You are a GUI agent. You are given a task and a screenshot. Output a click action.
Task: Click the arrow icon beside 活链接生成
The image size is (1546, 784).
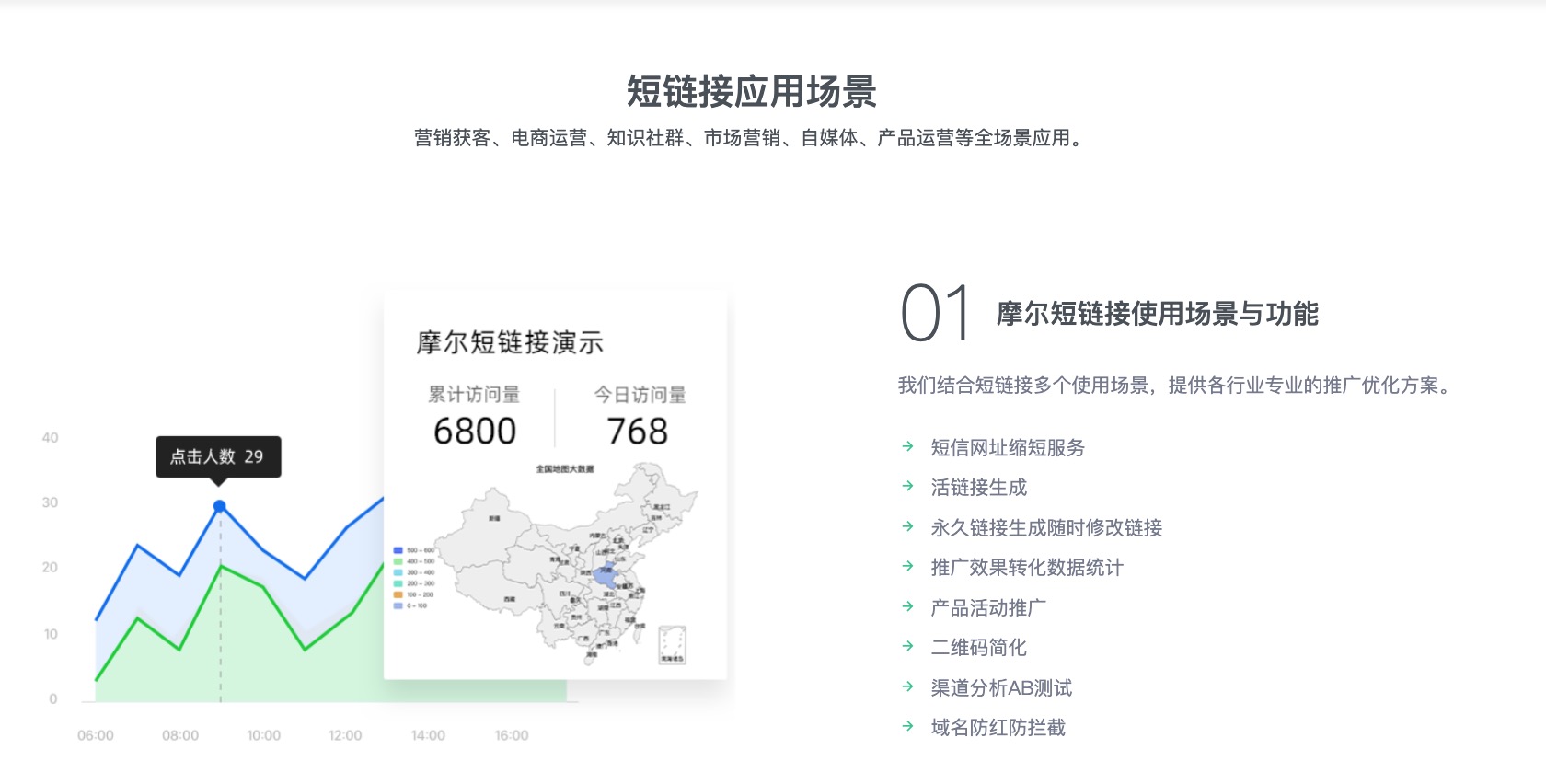(x=907, y=487)
